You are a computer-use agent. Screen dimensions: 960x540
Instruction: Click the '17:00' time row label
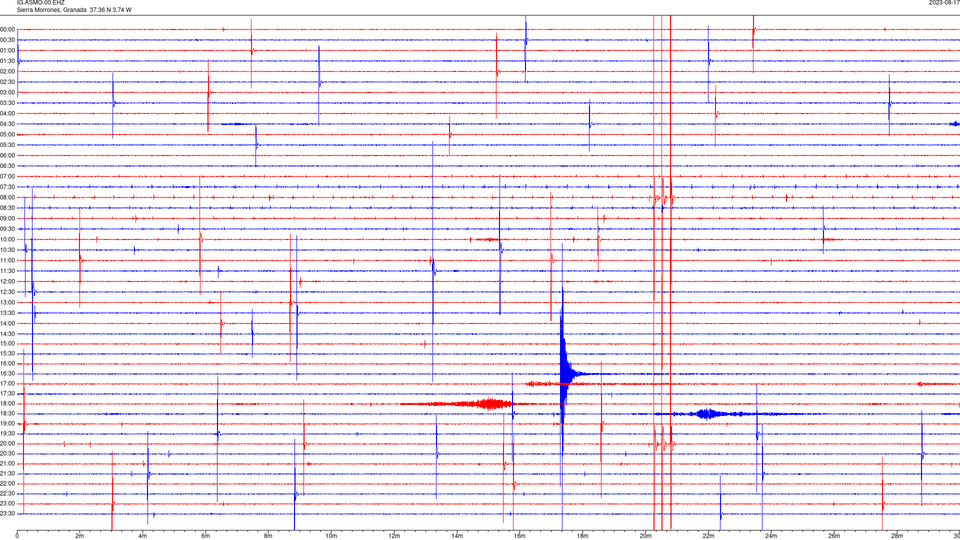tap(8, 383)
